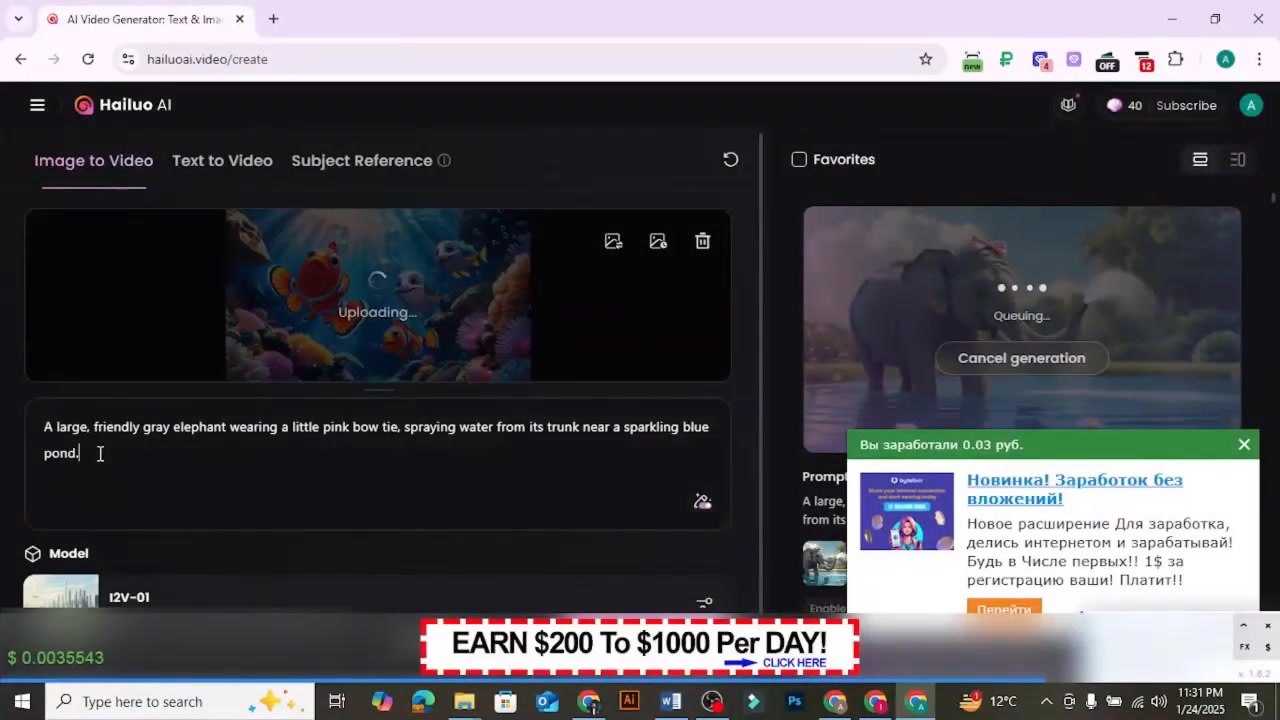Screen dimensions: 1280x720
Task: Select the AI Video Generator browser tab
Action: pyautogui.click(x=145, y=19)
